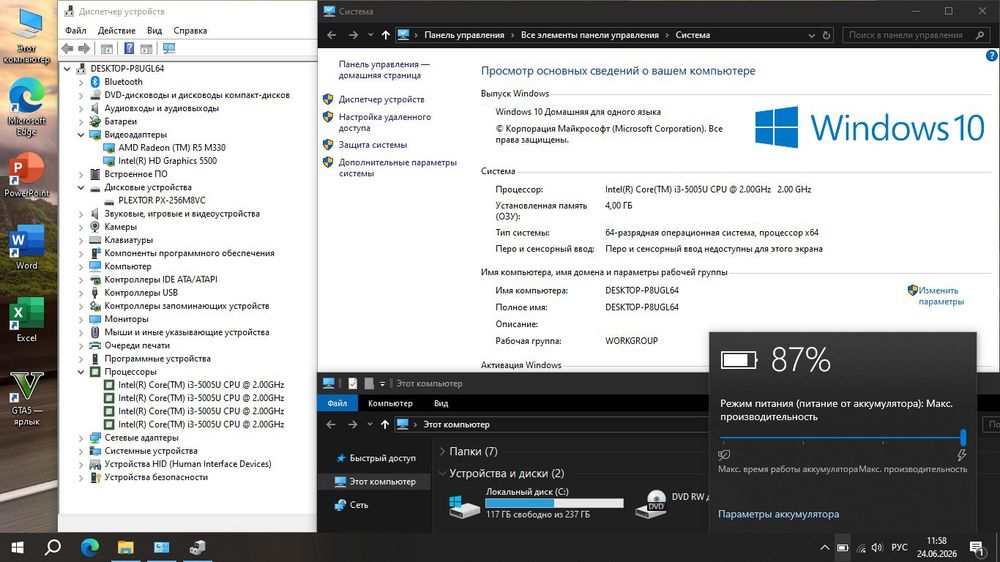Click the 'Файл' tab in Explorer ribbon
Screen dimensions: 1000x562
(x=337, y=403)
